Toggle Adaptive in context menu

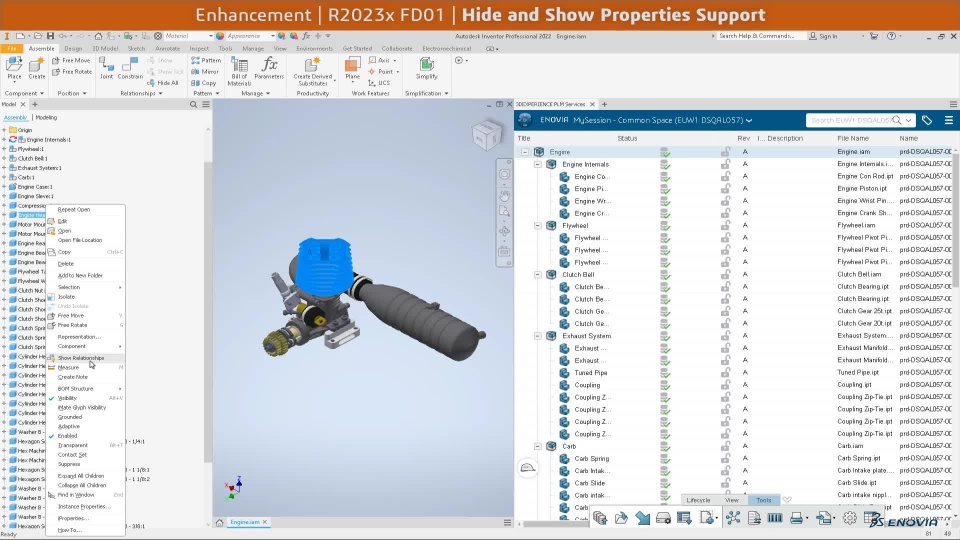tap(69, 426)
